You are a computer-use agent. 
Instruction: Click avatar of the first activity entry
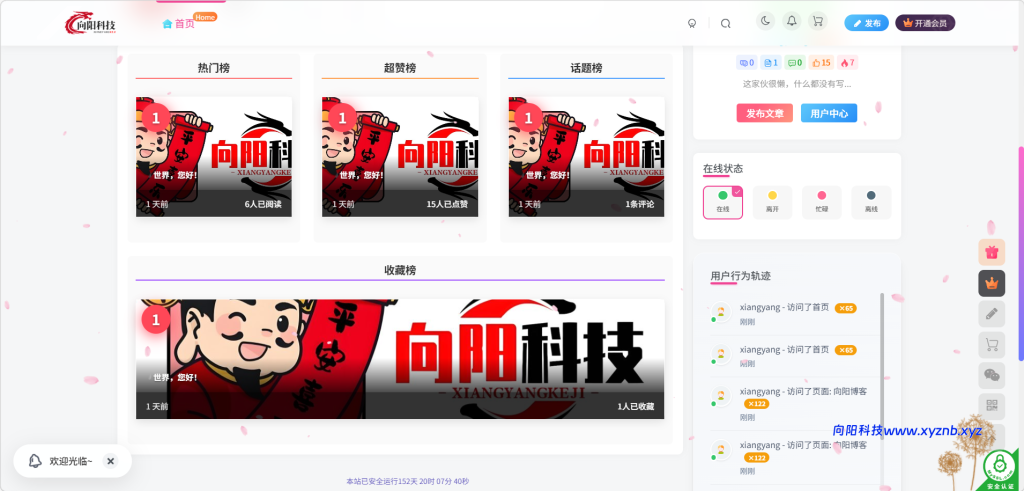pos(720,311)
